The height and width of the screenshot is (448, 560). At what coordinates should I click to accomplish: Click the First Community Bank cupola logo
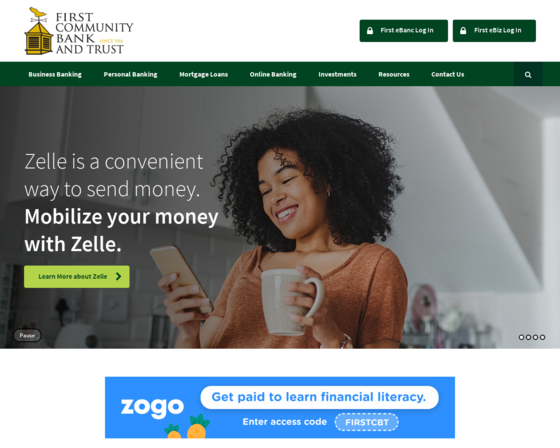click(x=39, y=31)
